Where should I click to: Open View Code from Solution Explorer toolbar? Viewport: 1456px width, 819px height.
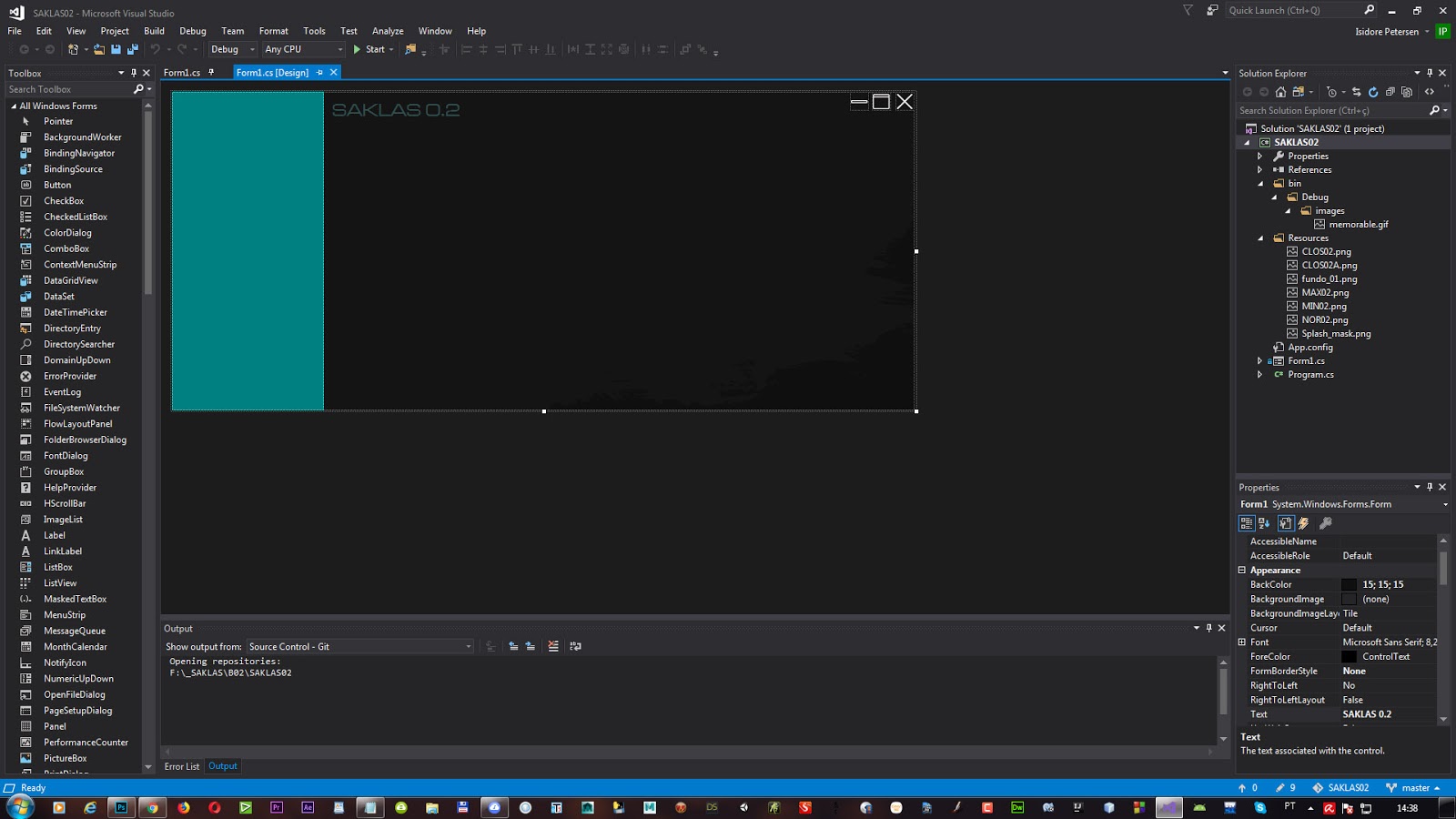pos(1429,92)
